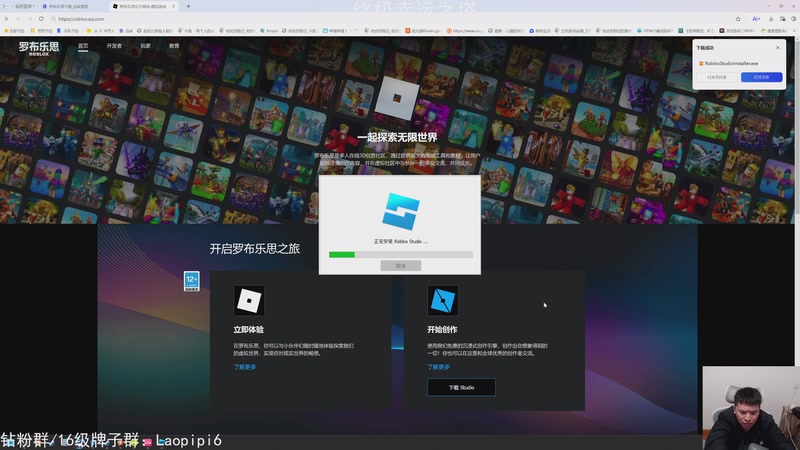The image size is (800, 450).
Task: Select the active 罗布乐思 official site tab
Action: click(144, 6)
